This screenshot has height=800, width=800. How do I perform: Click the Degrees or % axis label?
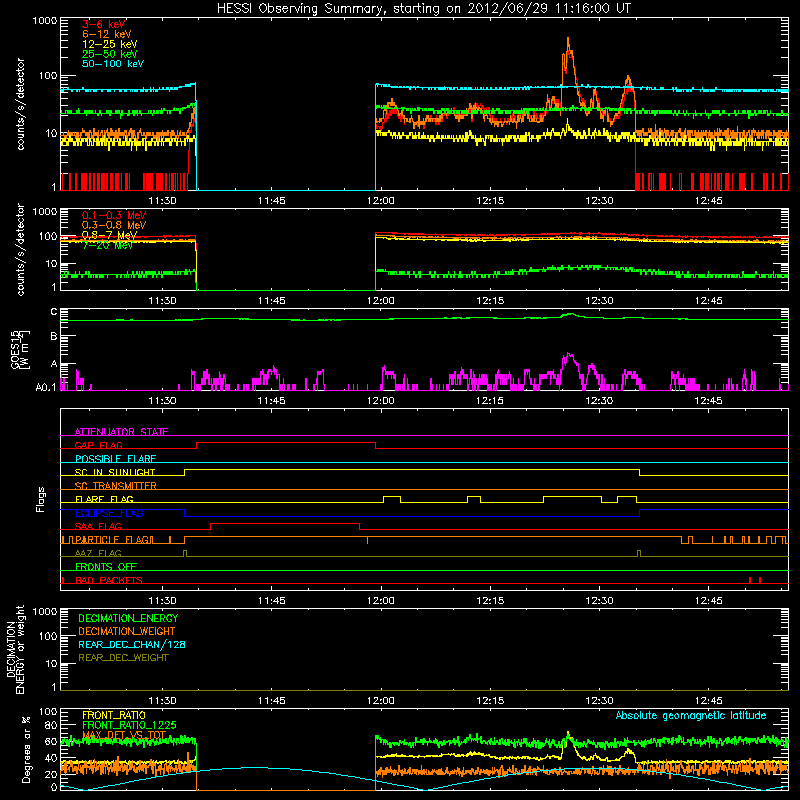(x=26, y=749)
